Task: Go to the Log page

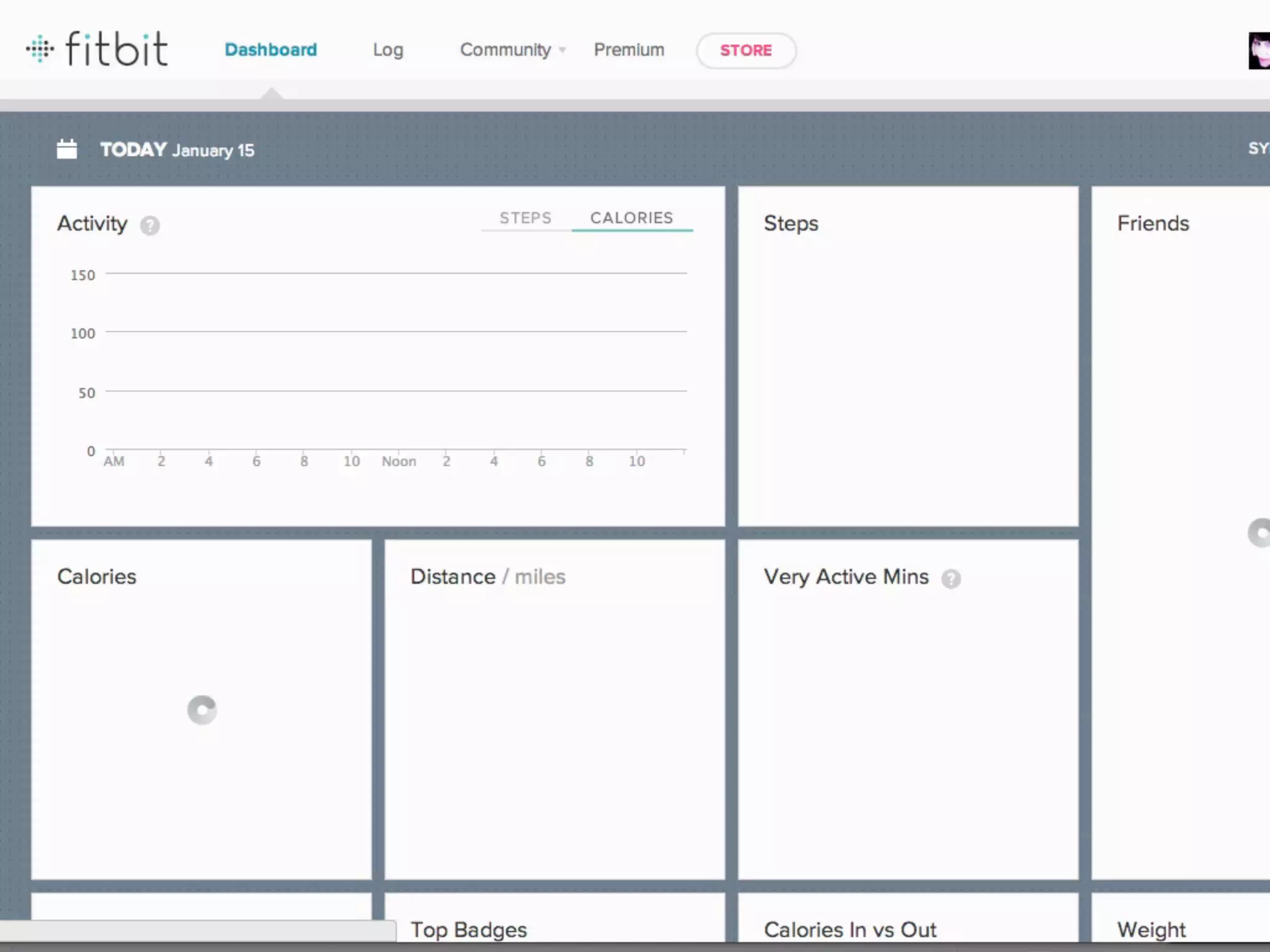Action: (388, 50)
